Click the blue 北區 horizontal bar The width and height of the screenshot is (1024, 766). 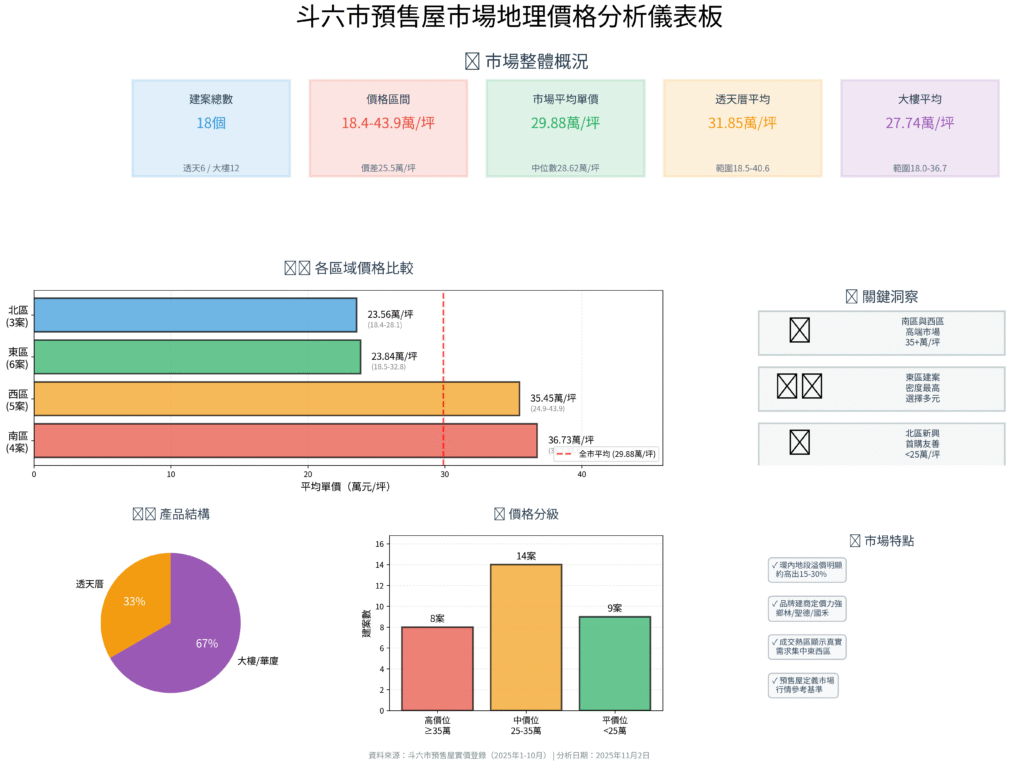(195, 315)
